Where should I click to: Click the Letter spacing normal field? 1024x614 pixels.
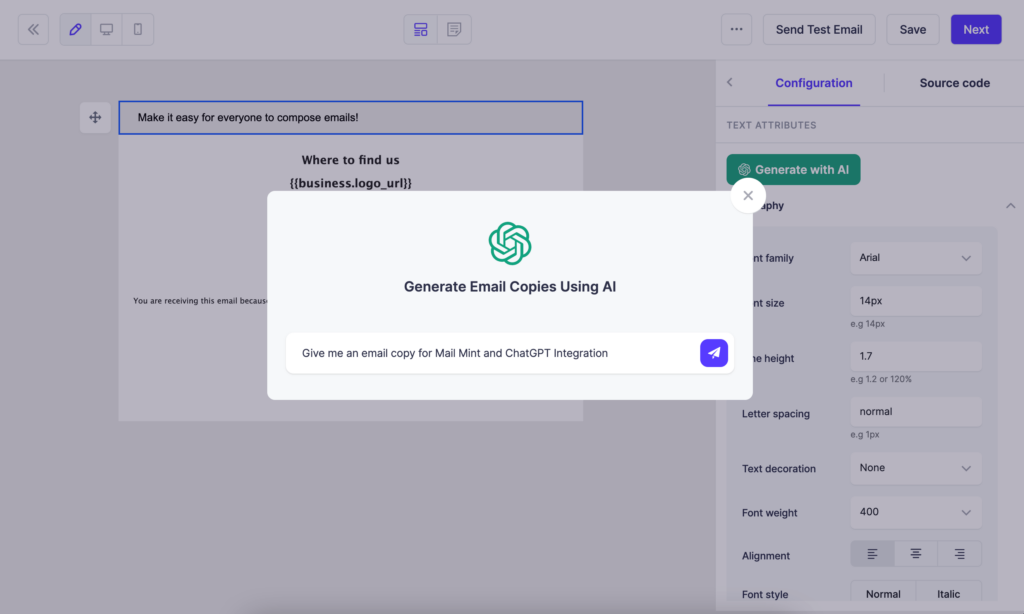pyautogui.click(x=916, y=412)
